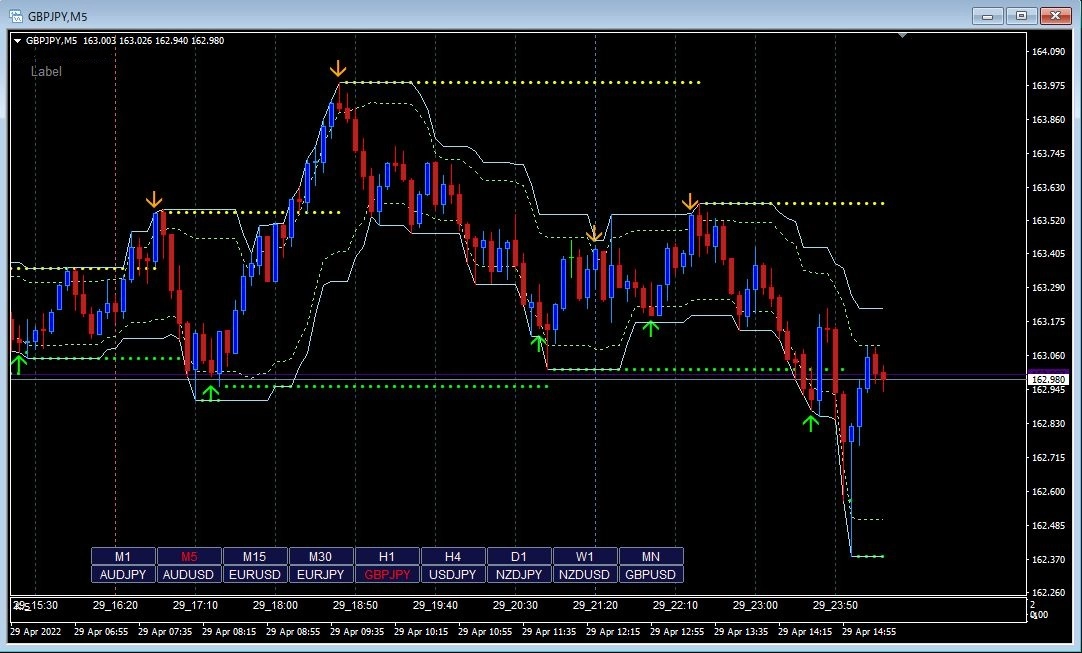Minimize the GBPJPY chart window
This screenshot has width=1082, height=653.
[x=987, y=15]
